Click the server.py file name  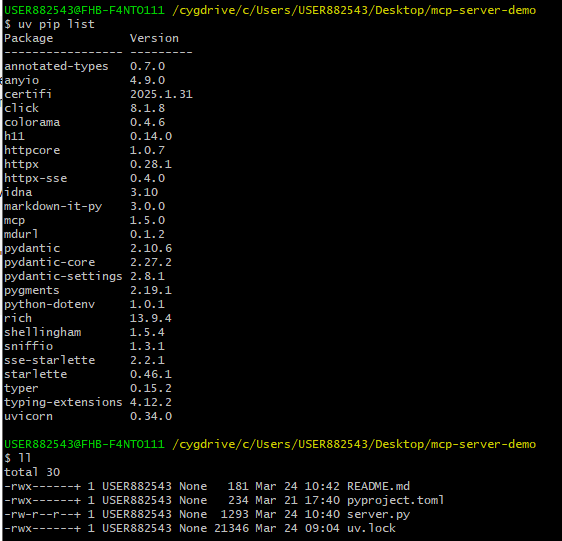(378, 514)
